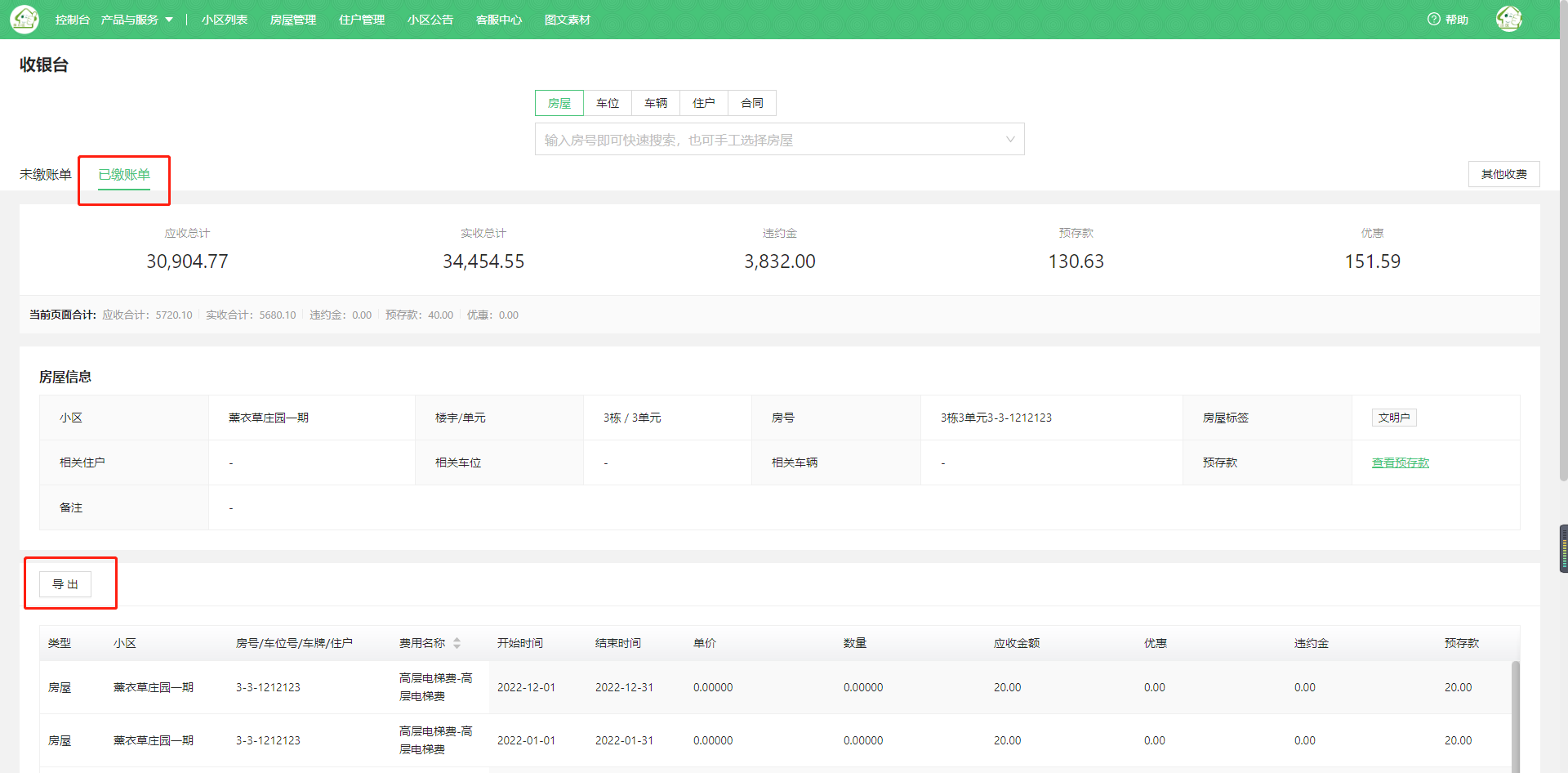Click the green house logo icon
1568x773 pixels.
pyautogui.click(x=24, y=19)
